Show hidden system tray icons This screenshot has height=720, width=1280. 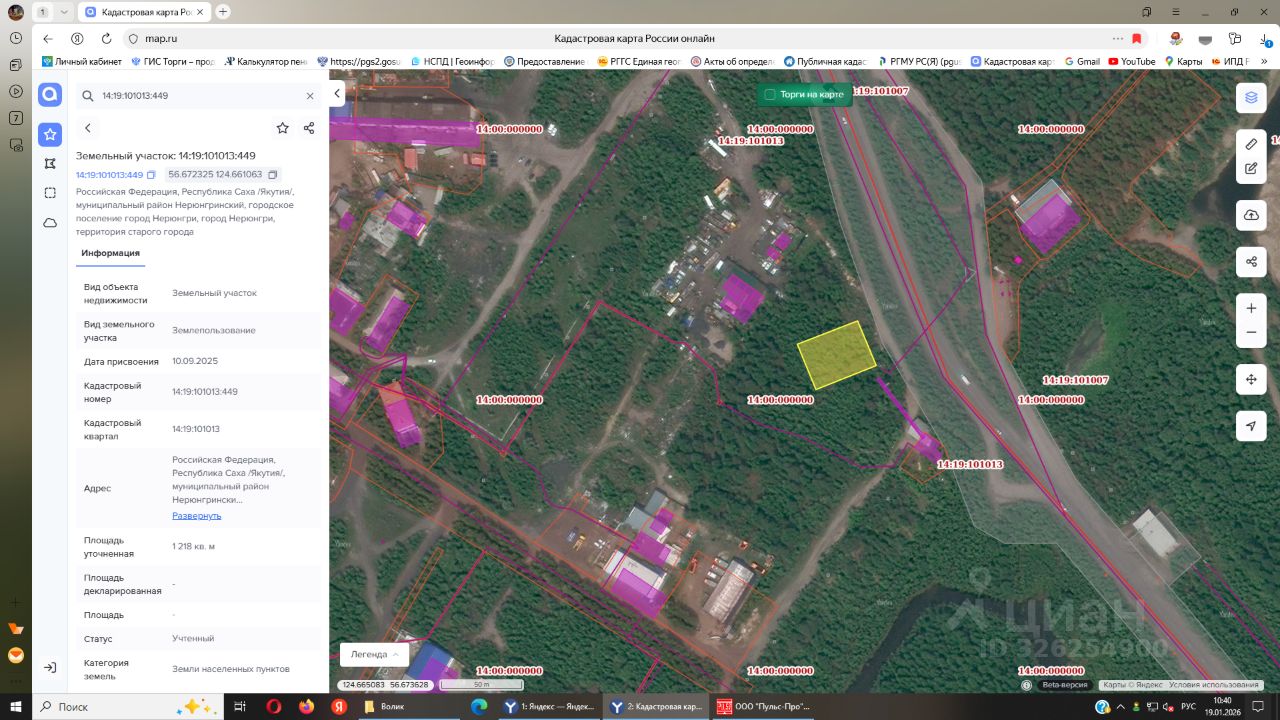point(1119,706)
